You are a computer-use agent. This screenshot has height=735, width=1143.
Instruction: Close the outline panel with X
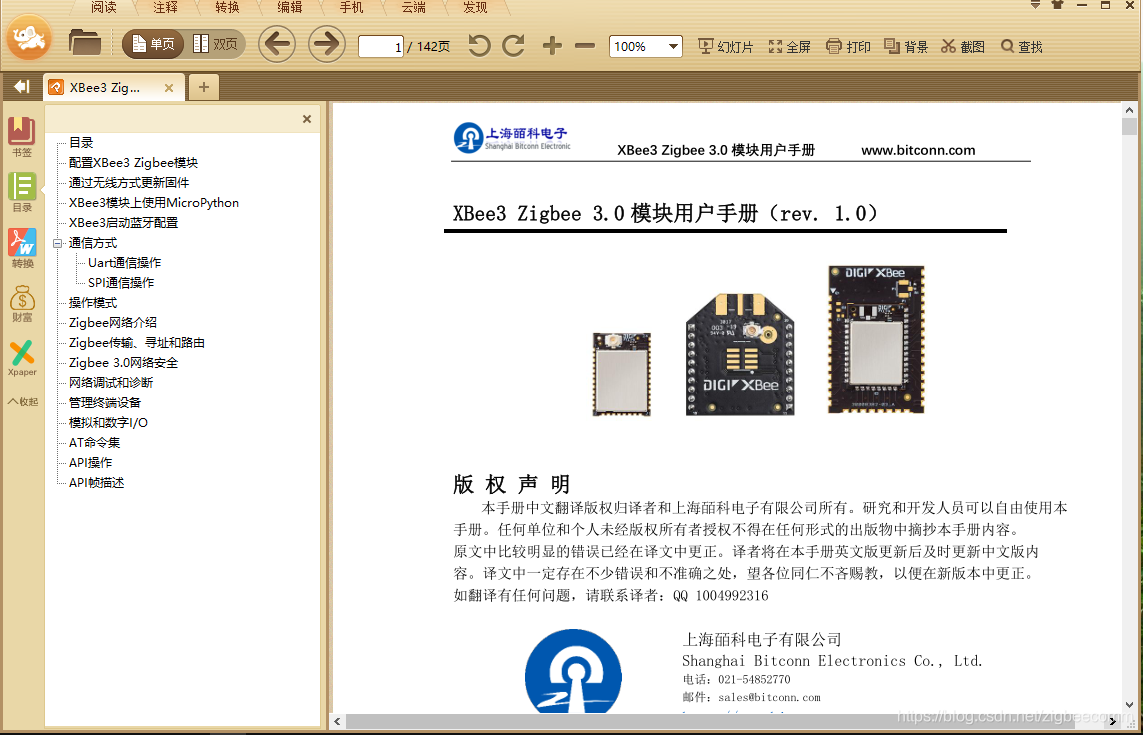pyautogui.click(x=307, y=119)
